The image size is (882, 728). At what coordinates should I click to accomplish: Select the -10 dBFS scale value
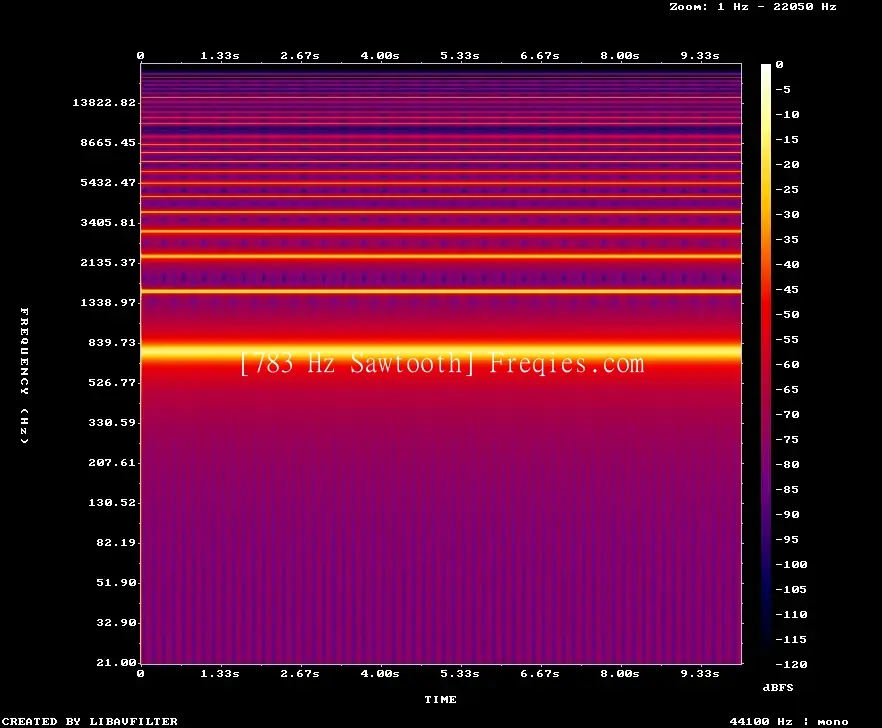click(x=787, y=114)
